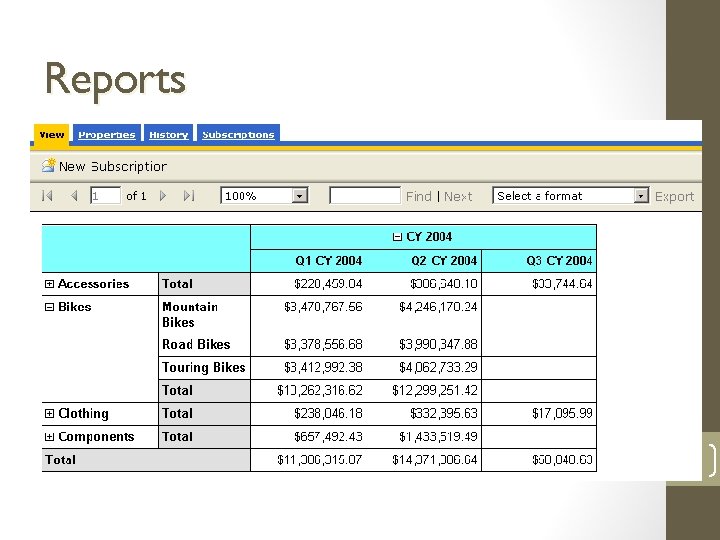The image size is (720, 540).
Task: Click the $3,470,767.56 cell
Action: (x=323, y=307)
